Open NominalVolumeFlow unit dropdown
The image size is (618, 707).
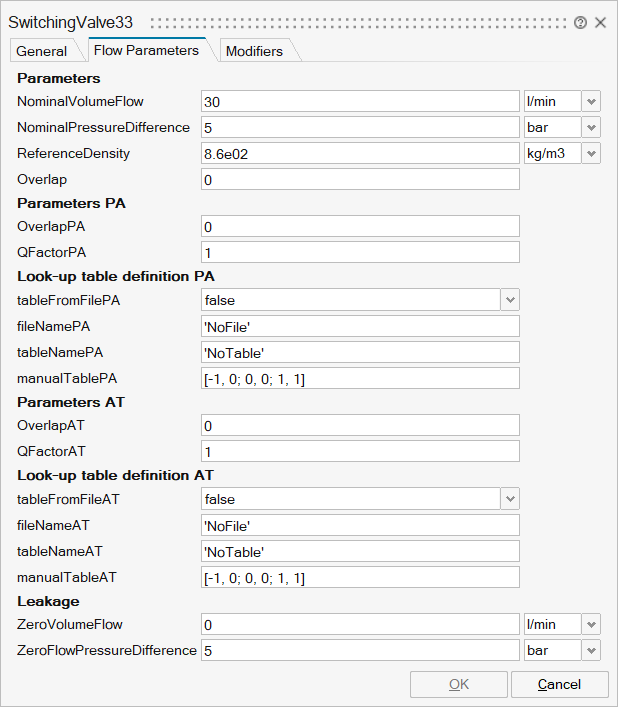pos(591,101)
